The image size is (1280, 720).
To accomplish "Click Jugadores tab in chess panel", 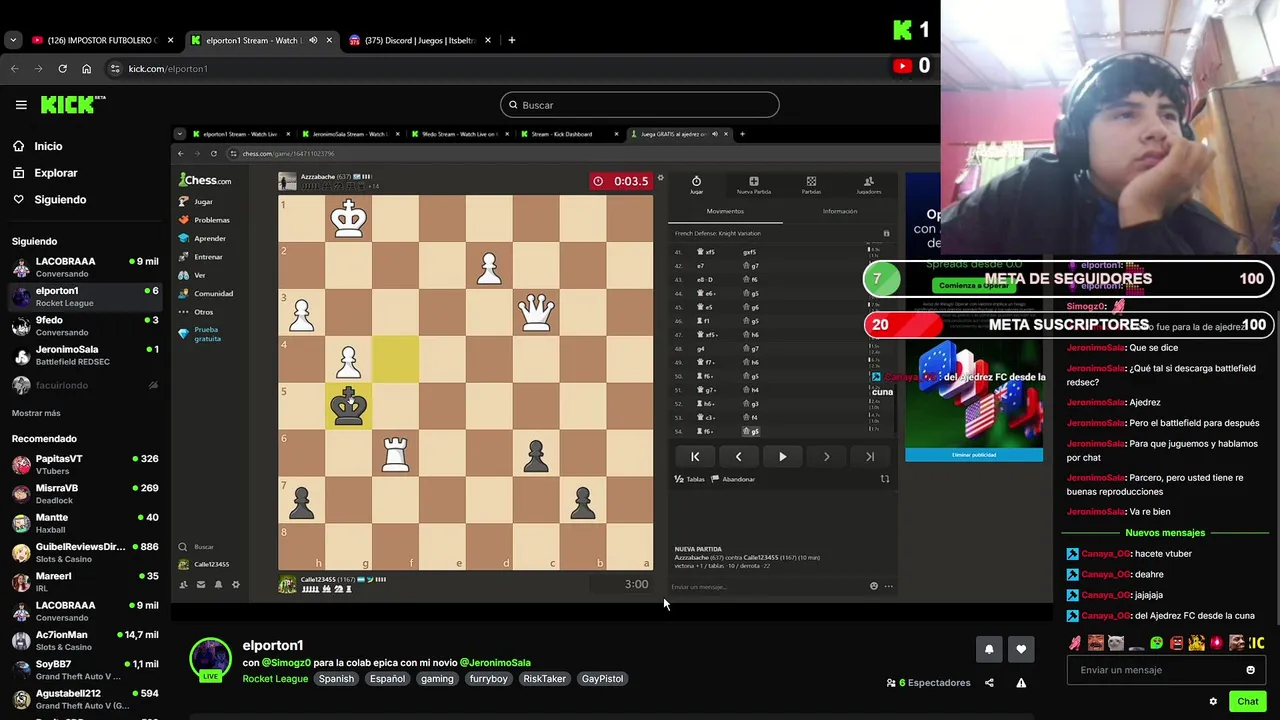I will coord(868,185).
